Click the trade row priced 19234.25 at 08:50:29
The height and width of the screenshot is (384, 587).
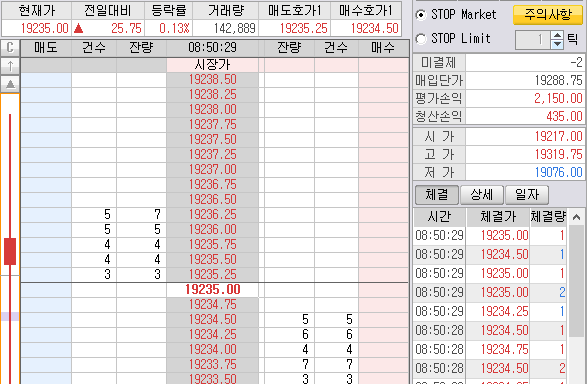(490, 311)
